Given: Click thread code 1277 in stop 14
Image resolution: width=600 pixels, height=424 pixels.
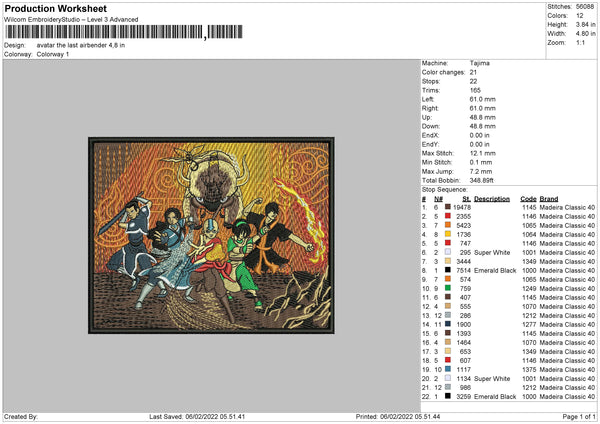Looking at the screenshot, I should (529, 324).
